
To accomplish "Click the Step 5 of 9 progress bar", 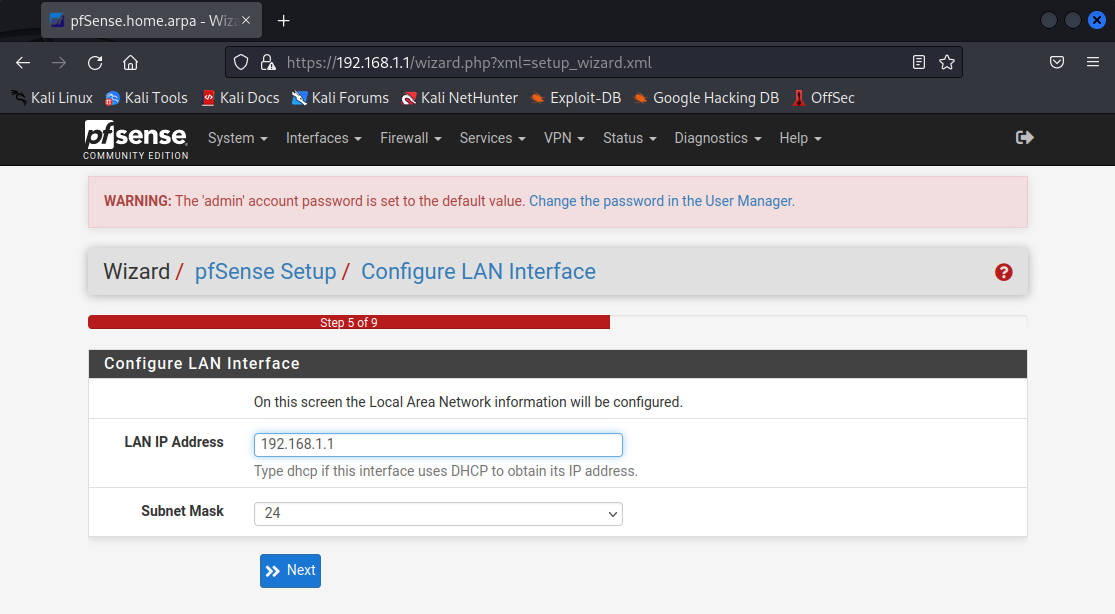I will (x=348, y=323).
